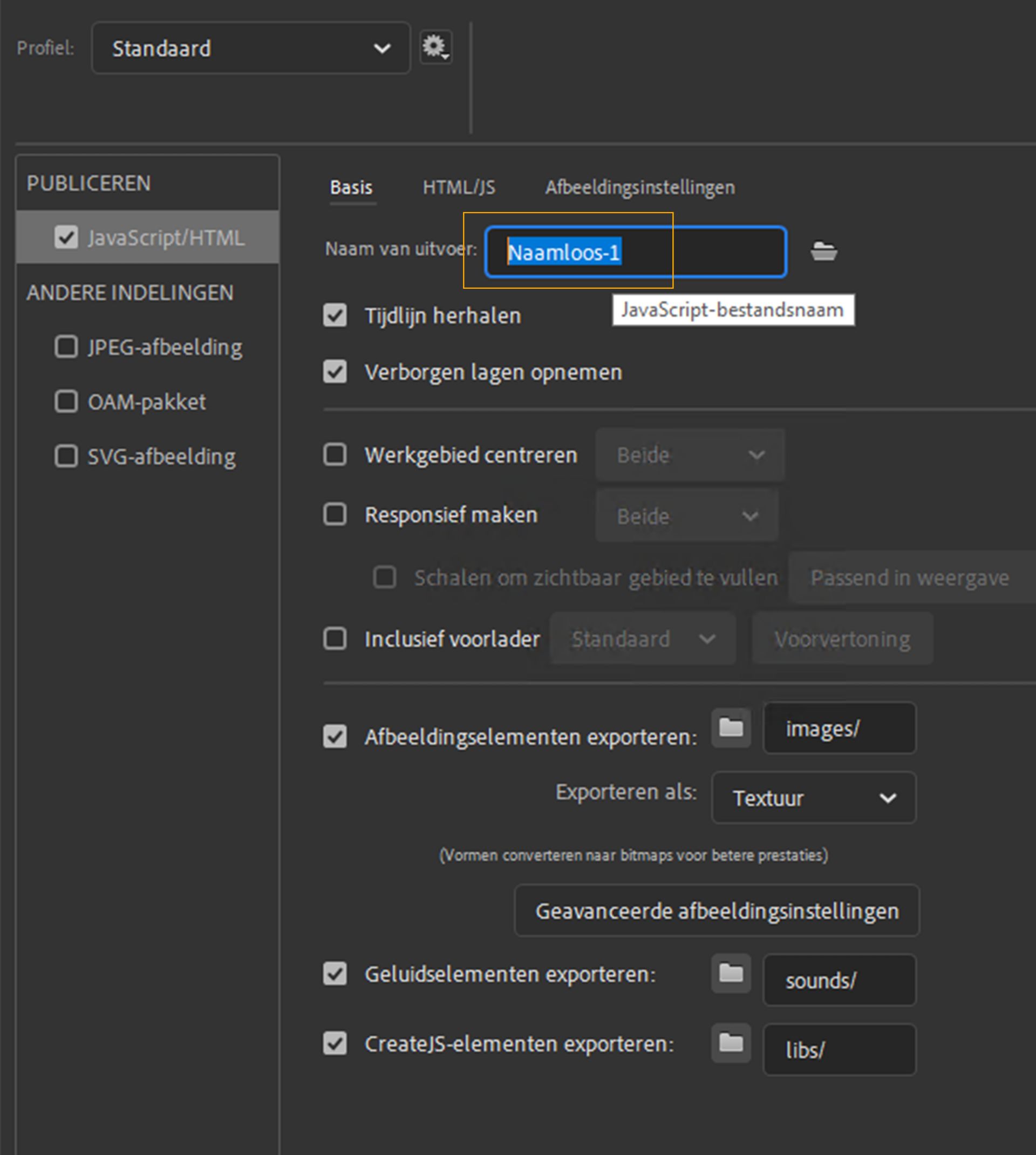
Task: Toggle the JavaScript/HTML publish checkbox
Action: 66,237
